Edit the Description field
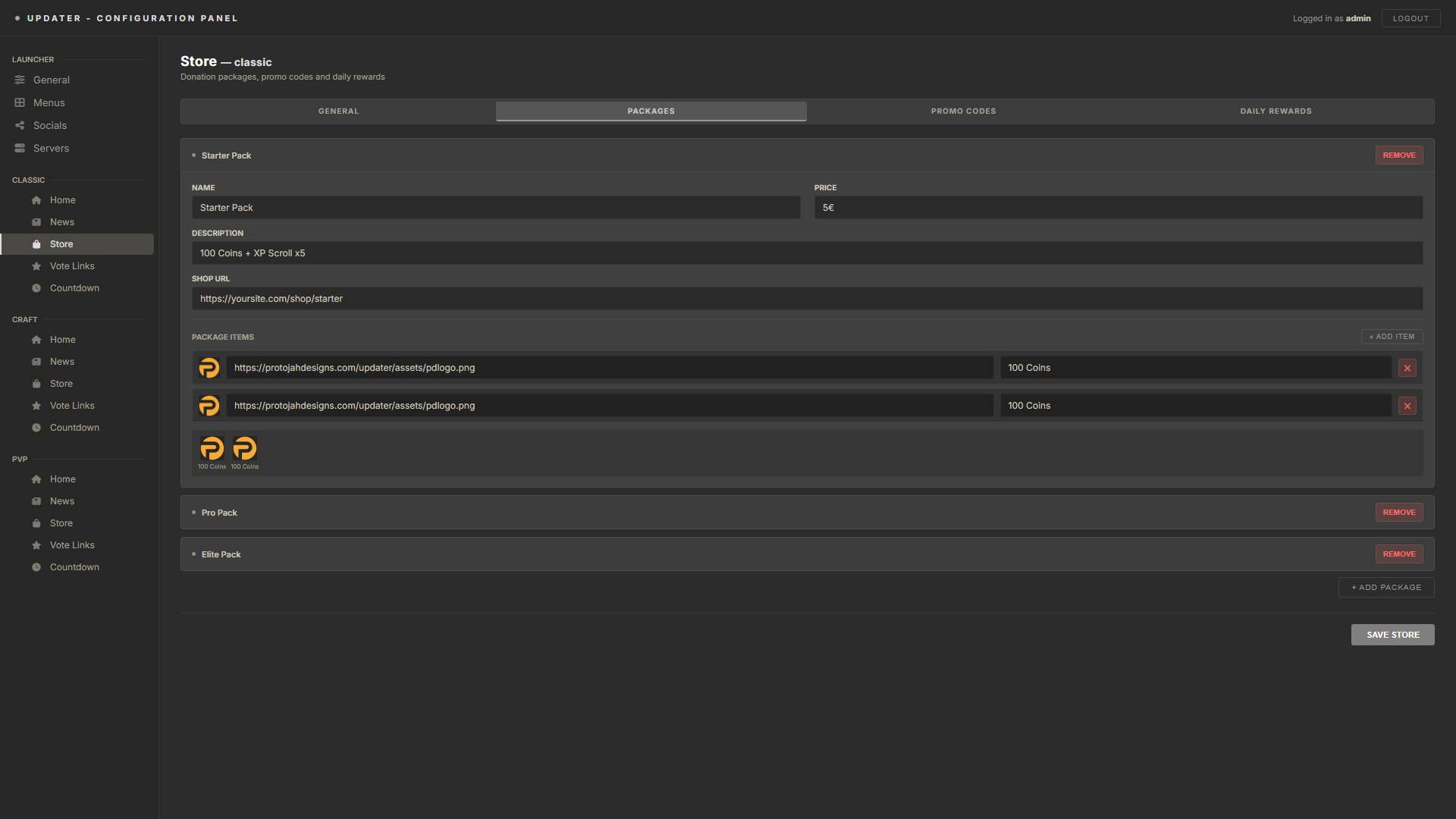Viewport: 1456px width, 819px height. click(x=807, y=253)
